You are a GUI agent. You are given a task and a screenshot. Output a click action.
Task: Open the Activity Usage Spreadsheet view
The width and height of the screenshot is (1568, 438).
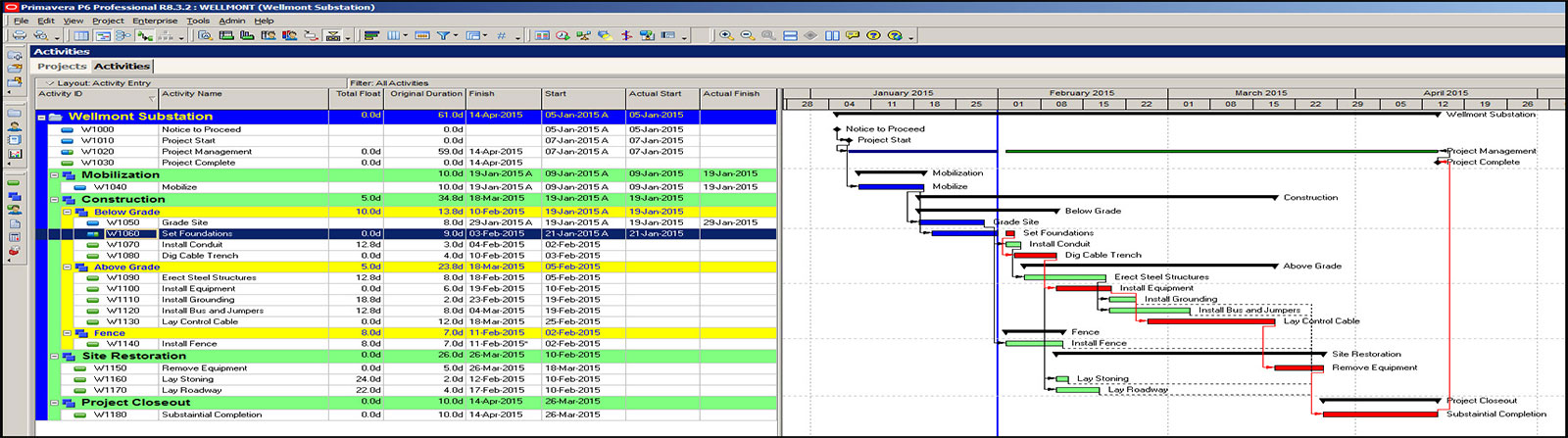tap(226, 35)
